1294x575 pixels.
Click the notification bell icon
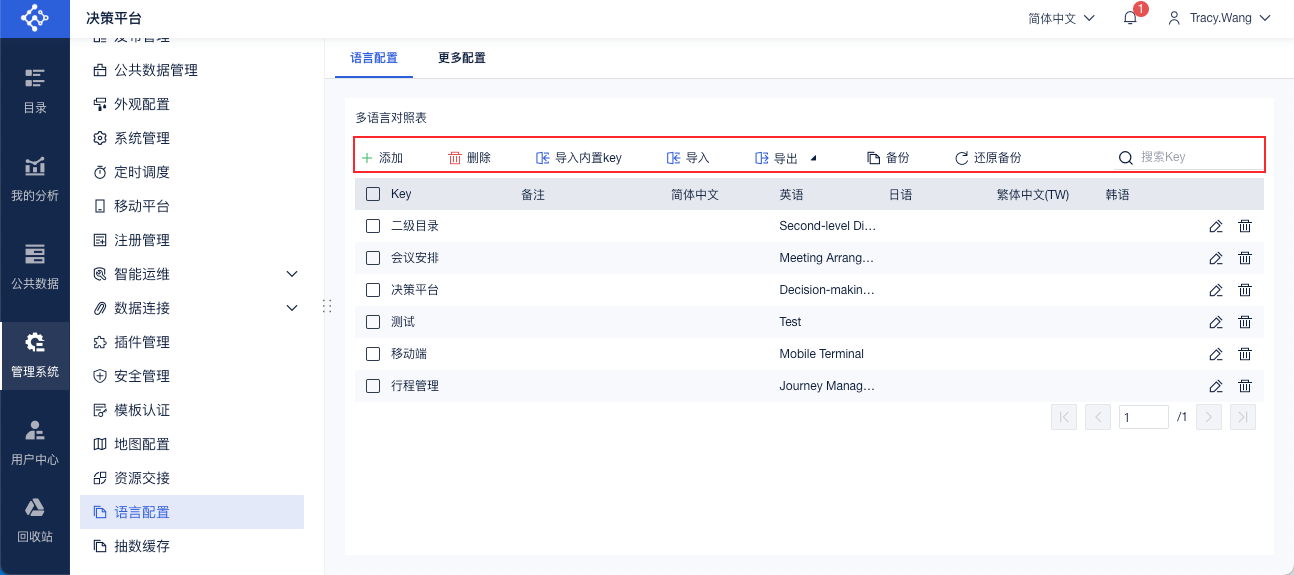click(x=1131, y=18)
